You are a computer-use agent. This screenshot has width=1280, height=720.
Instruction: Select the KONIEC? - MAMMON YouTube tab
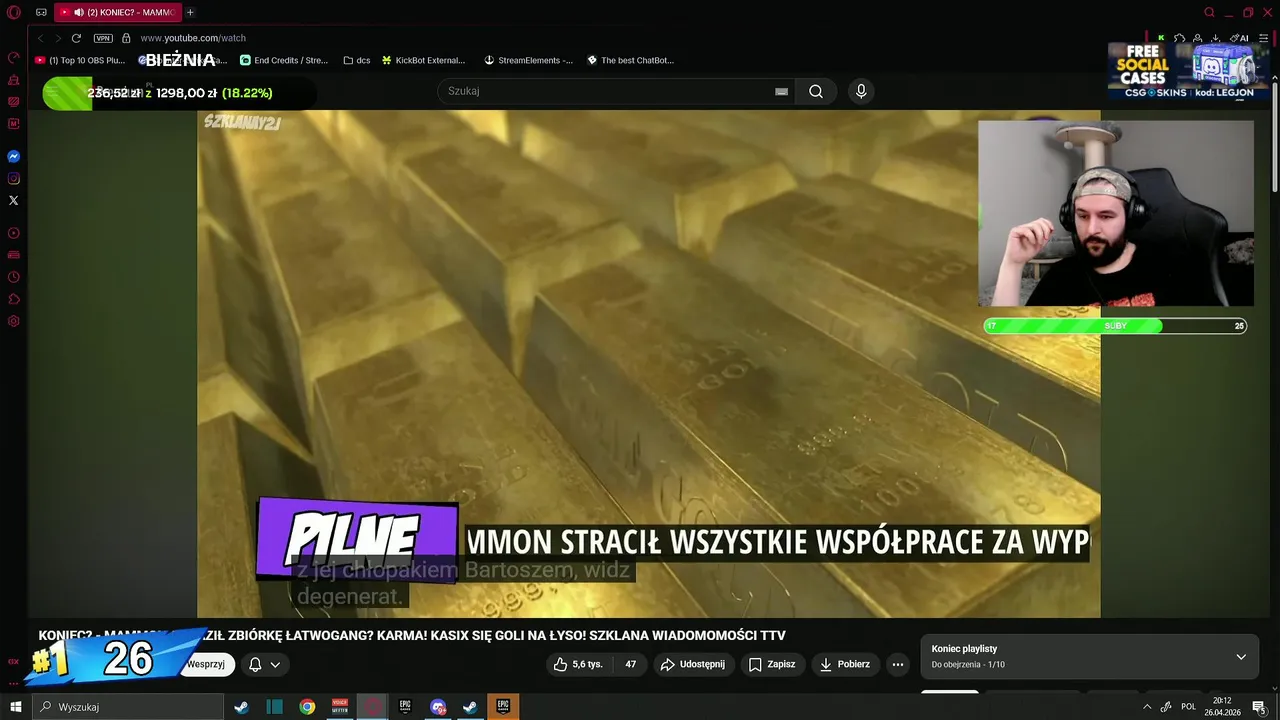(x=118, y=12)
